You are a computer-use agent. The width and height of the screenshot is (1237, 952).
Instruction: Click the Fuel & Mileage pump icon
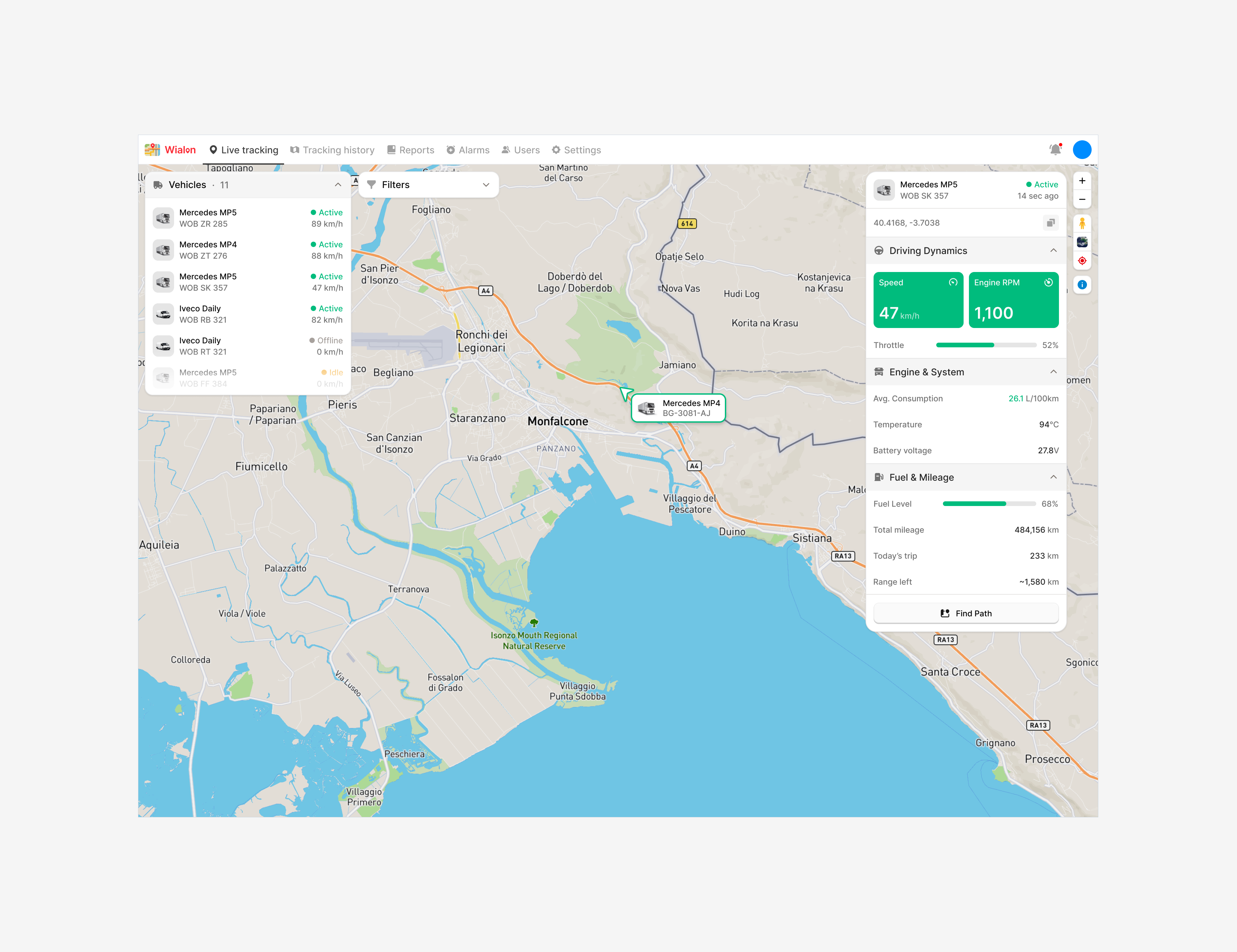pyautogui.click(x=879, y=477)
